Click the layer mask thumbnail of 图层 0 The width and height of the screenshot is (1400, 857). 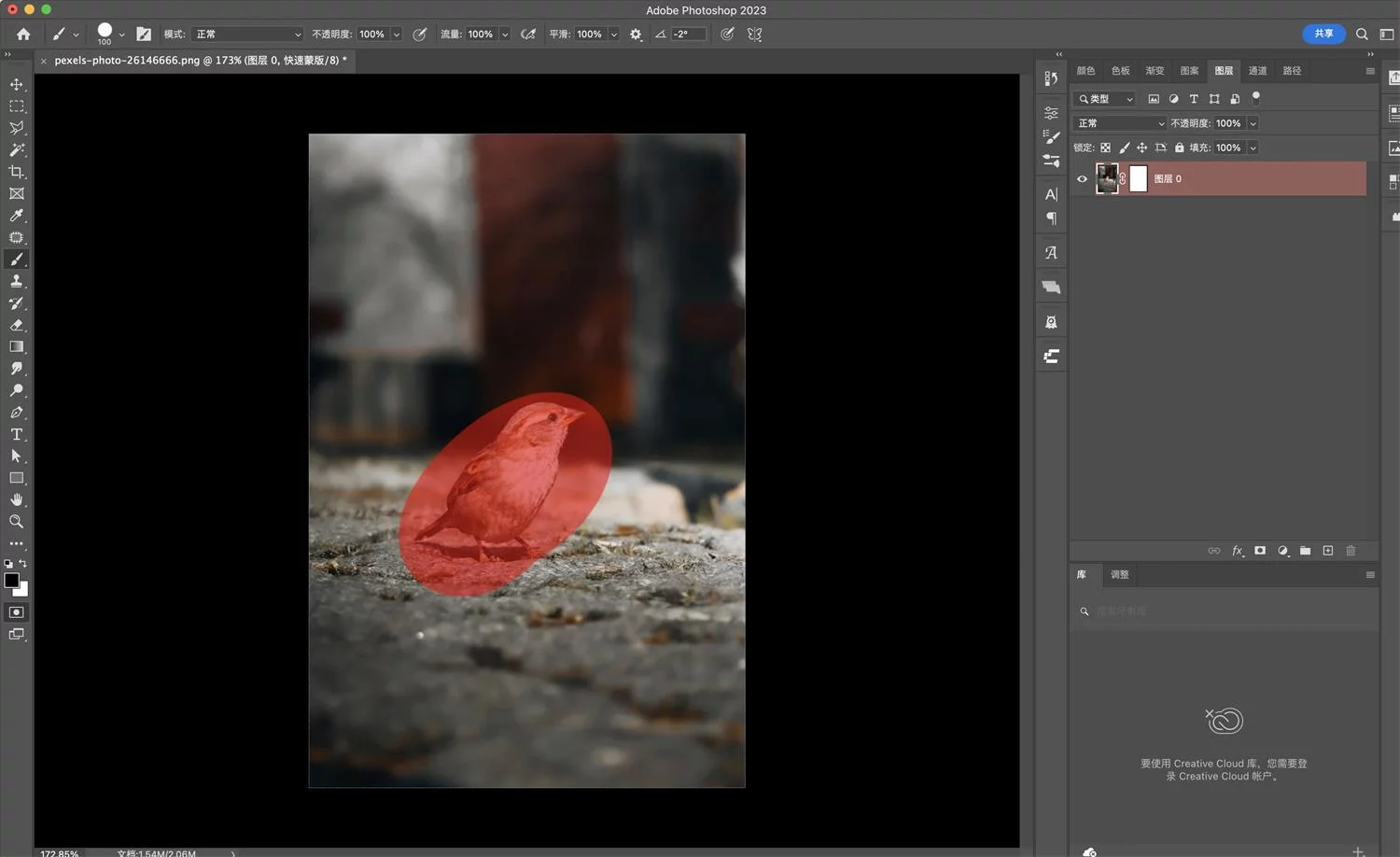click(x=1139, y=179)
